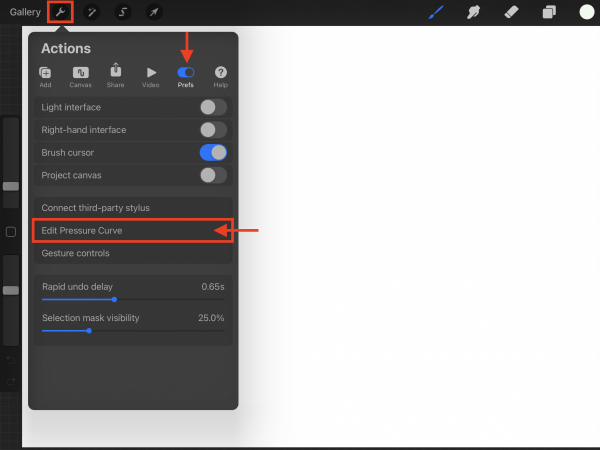Open the Layers panel
The height and width of the screenshot is (450, 600).
549,12
